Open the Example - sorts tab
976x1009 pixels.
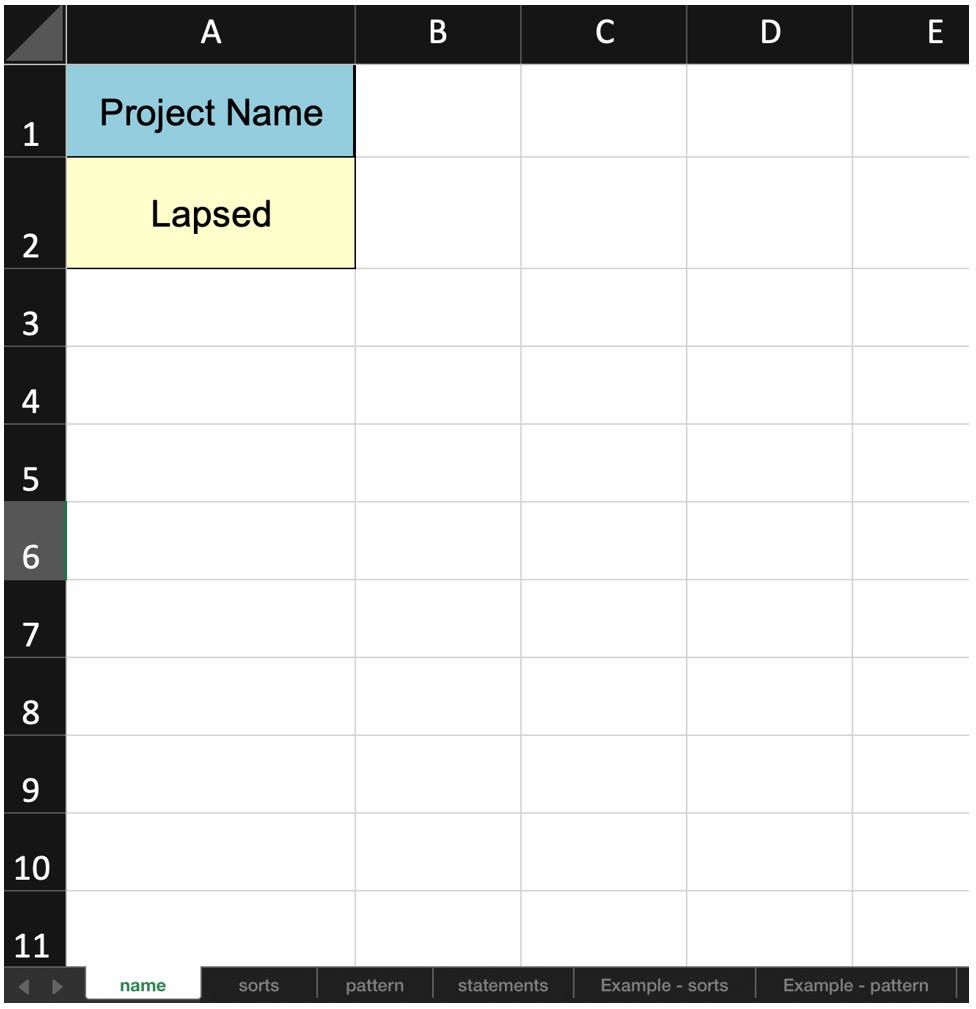[x=664, y=985]
